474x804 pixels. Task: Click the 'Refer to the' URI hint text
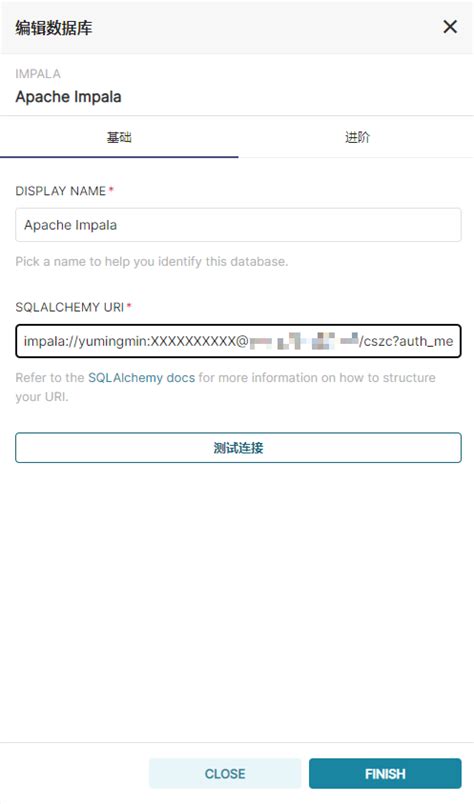click(225, 387)
